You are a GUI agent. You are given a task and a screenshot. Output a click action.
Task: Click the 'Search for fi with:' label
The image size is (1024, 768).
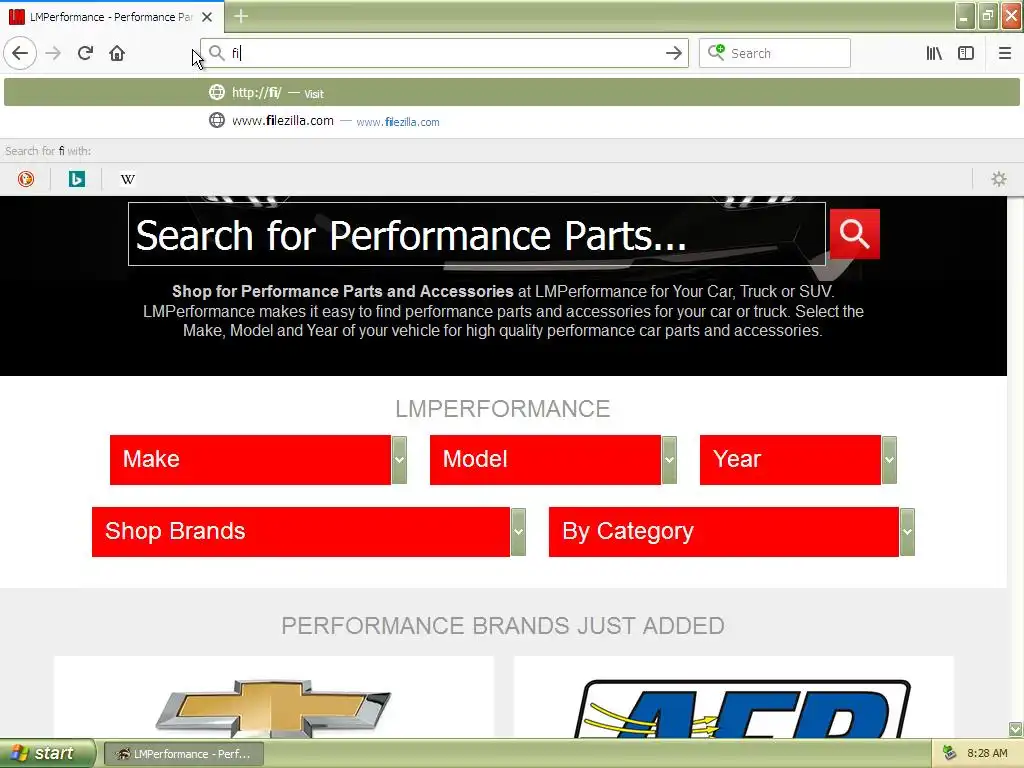(48, 151)
